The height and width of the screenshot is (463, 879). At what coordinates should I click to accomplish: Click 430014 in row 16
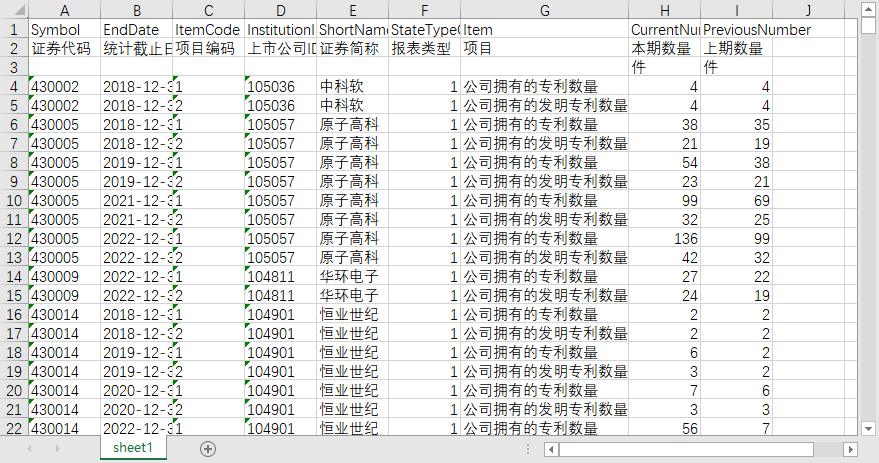pos(64,314)
